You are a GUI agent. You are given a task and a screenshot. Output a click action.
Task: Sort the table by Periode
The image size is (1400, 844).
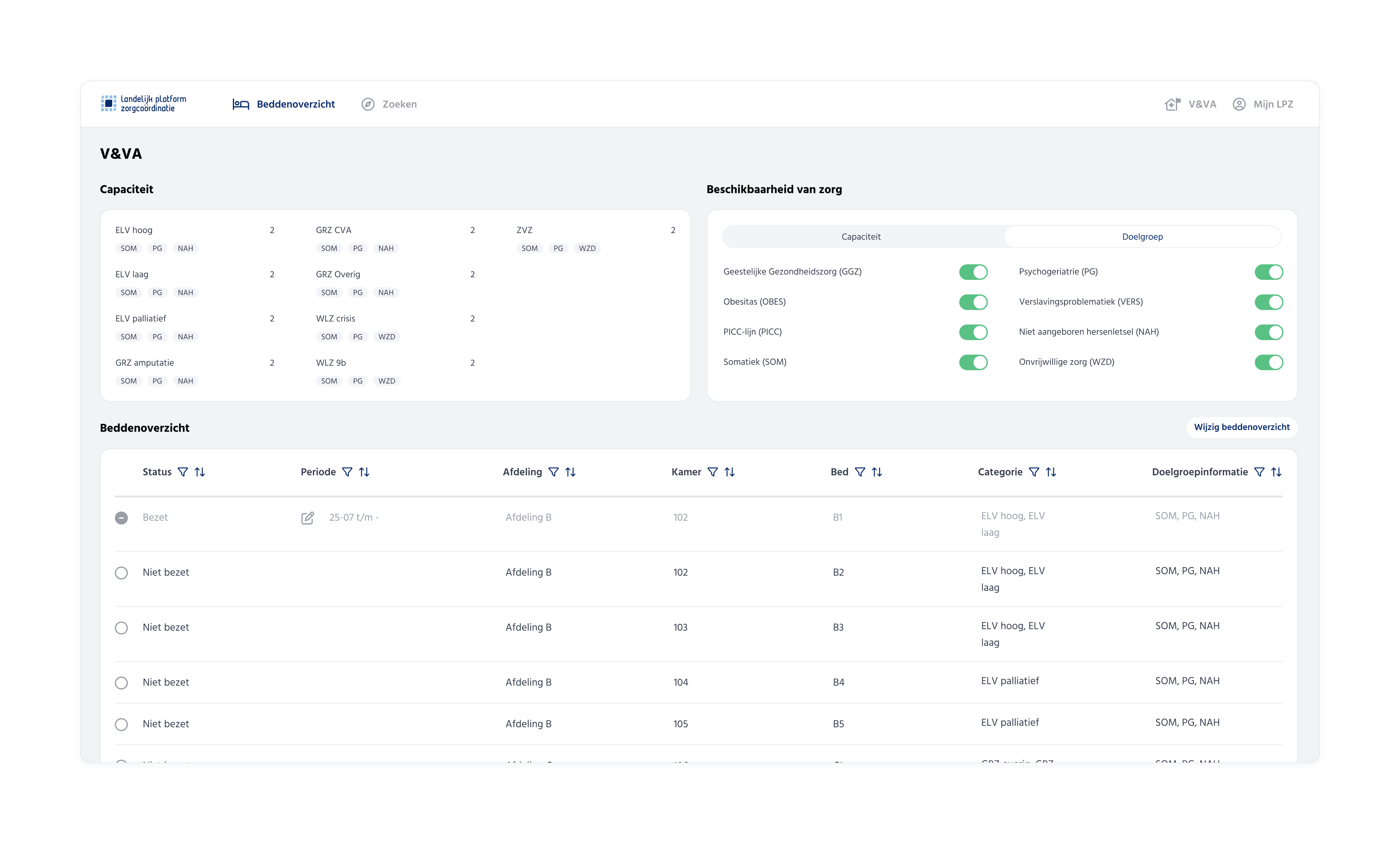364,472
